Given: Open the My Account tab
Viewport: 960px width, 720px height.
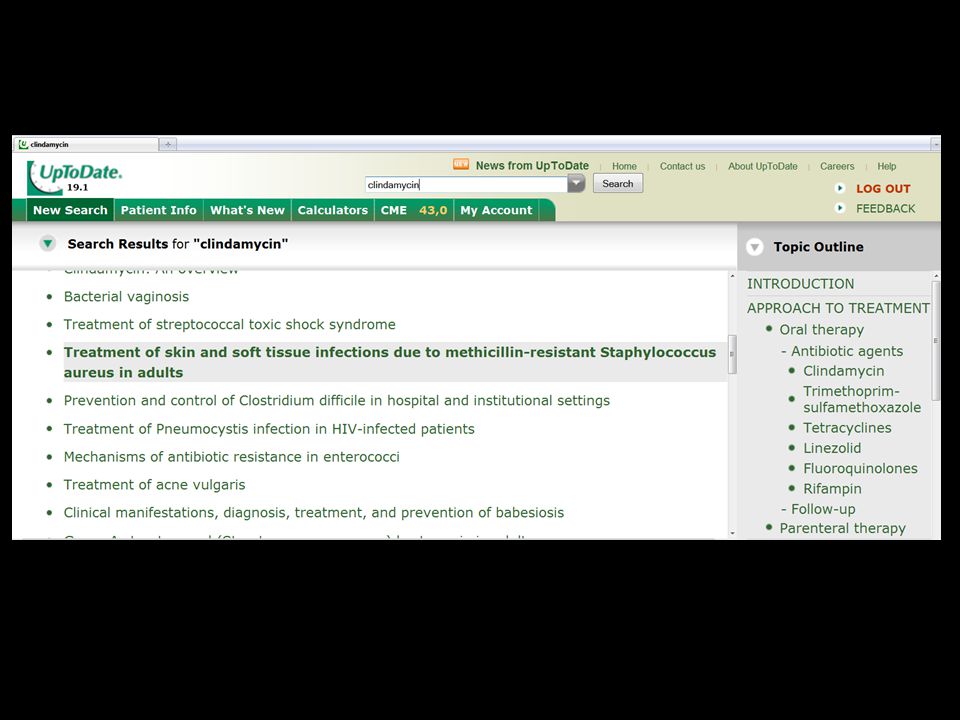Looking at the screenshot, I should 497,210.
